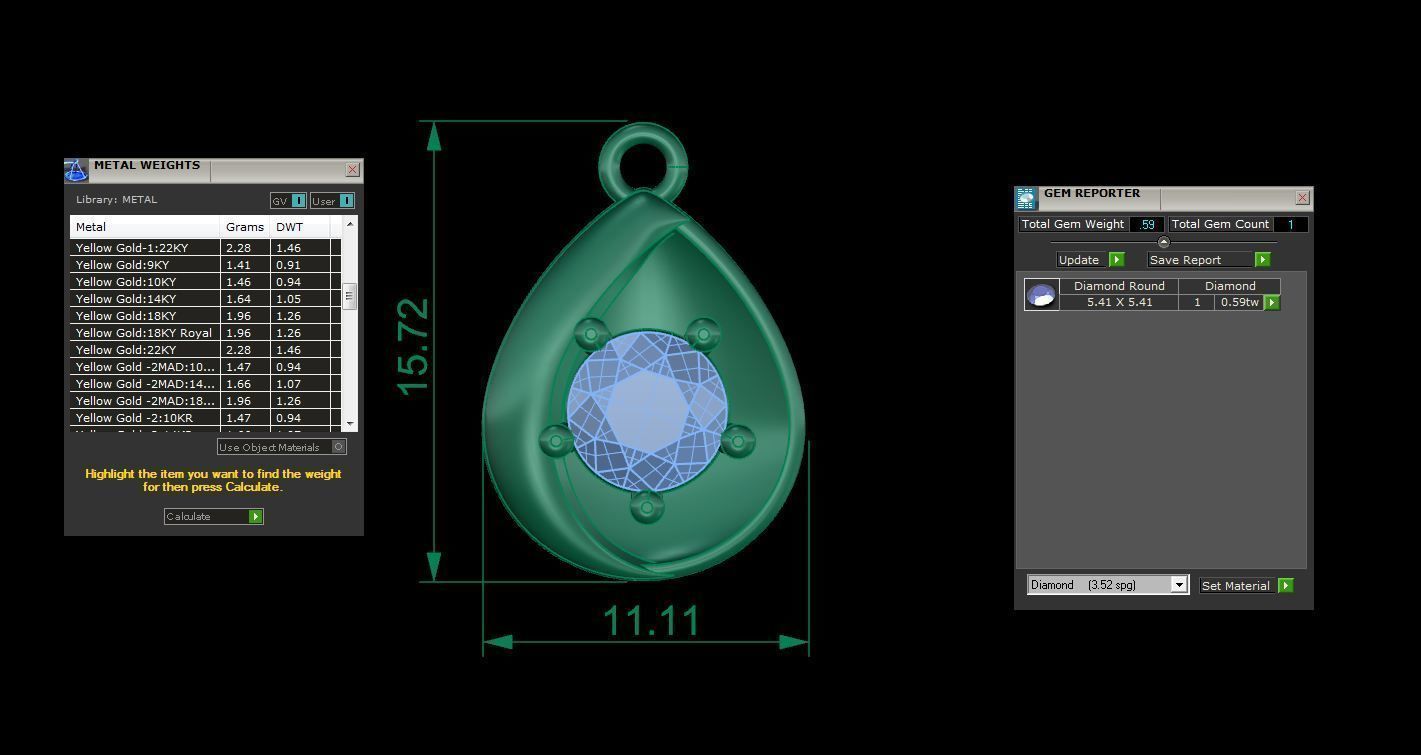The height and width of the screenshot is (755, 1421).
Task: Select the Yellow Gold -2:10KR row
Action: coord(205,418)
